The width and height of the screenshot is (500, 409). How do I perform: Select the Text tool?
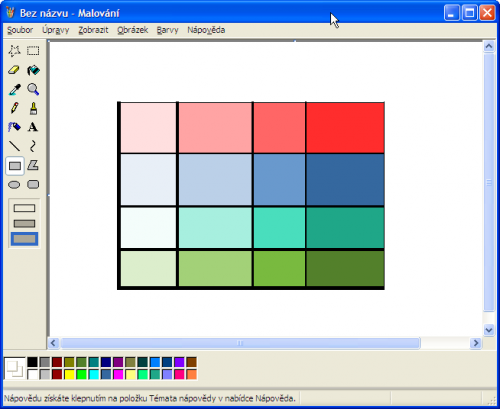coord(33,127)
